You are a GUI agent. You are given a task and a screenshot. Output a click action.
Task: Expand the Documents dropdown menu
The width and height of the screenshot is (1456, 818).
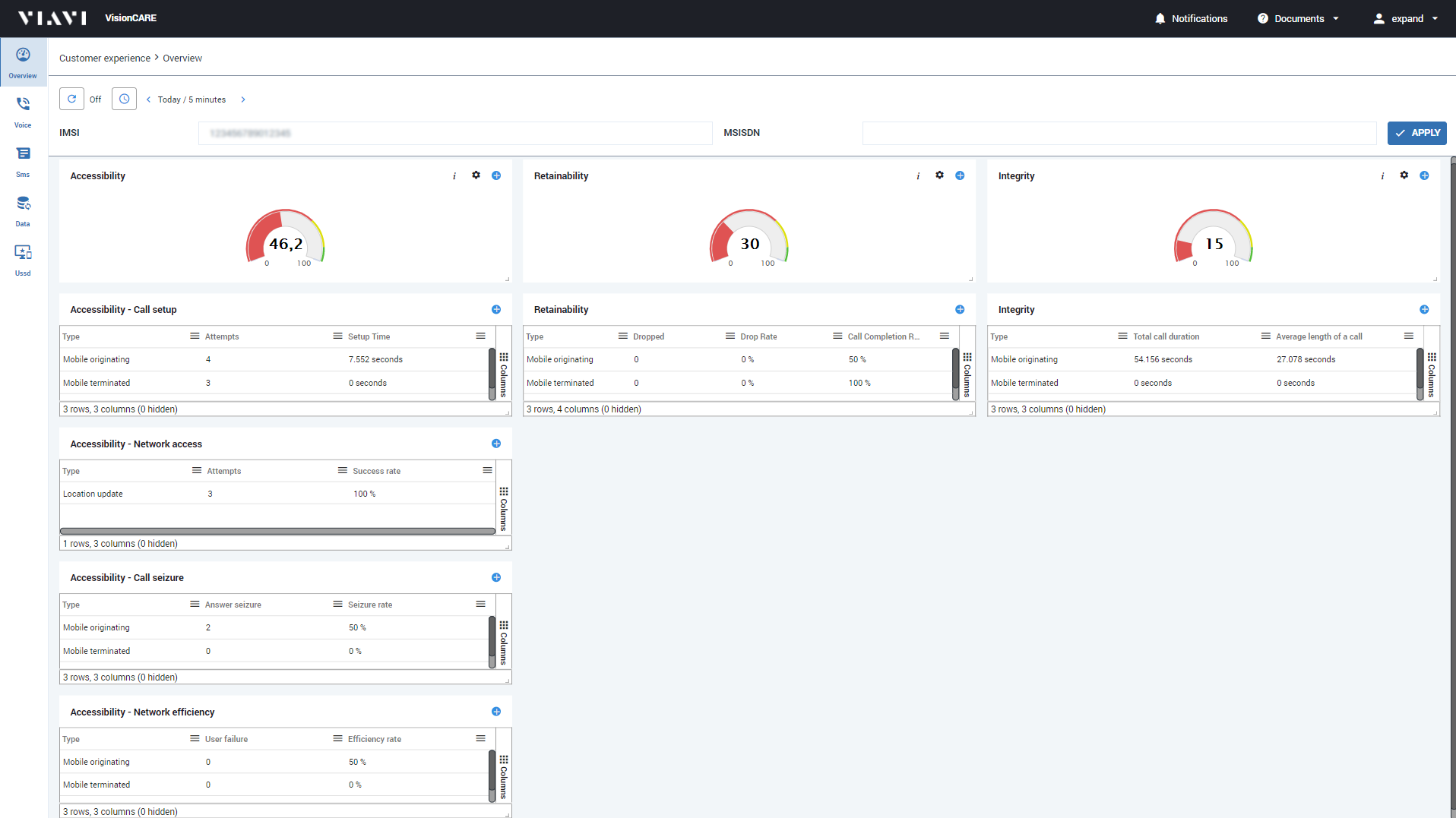tap(1299, 19)
